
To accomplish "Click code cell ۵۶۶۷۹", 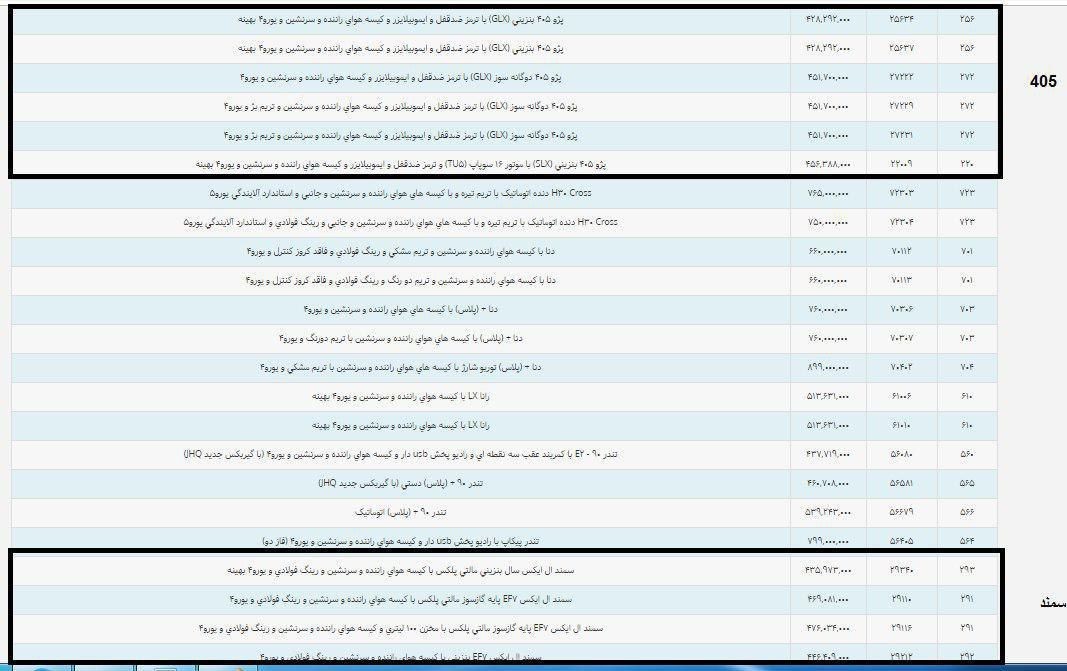I will click(x=901, y=512).
